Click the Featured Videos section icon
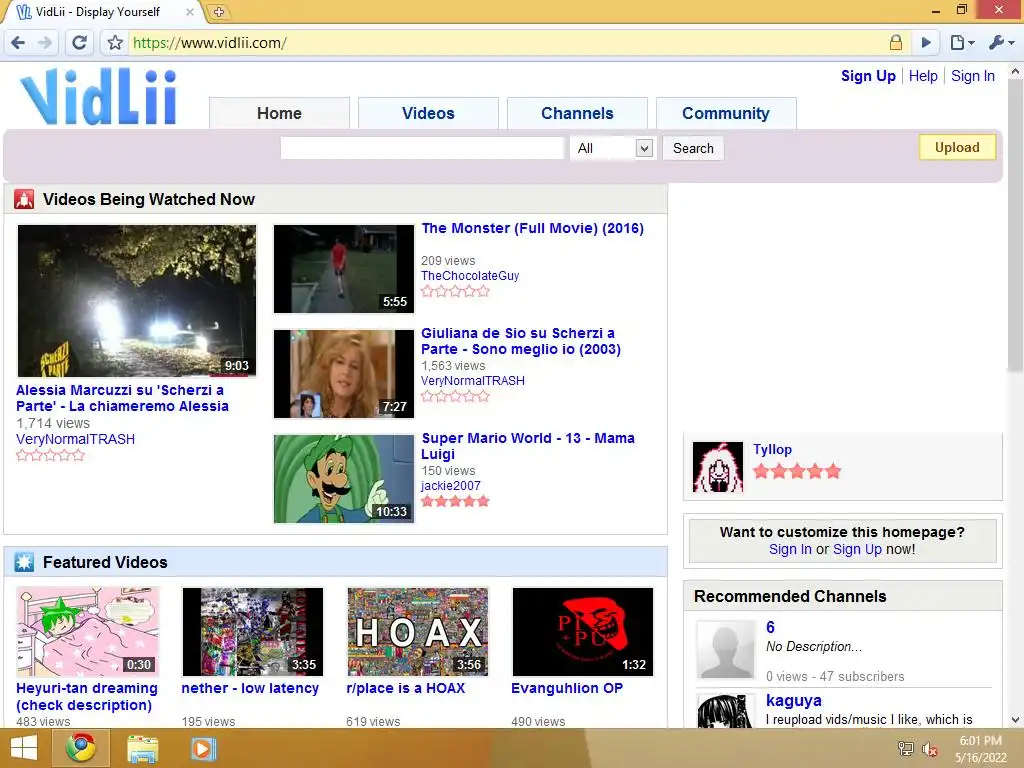Image resolution: width=1024 pixels, height=768 pixels. point(24,562)
